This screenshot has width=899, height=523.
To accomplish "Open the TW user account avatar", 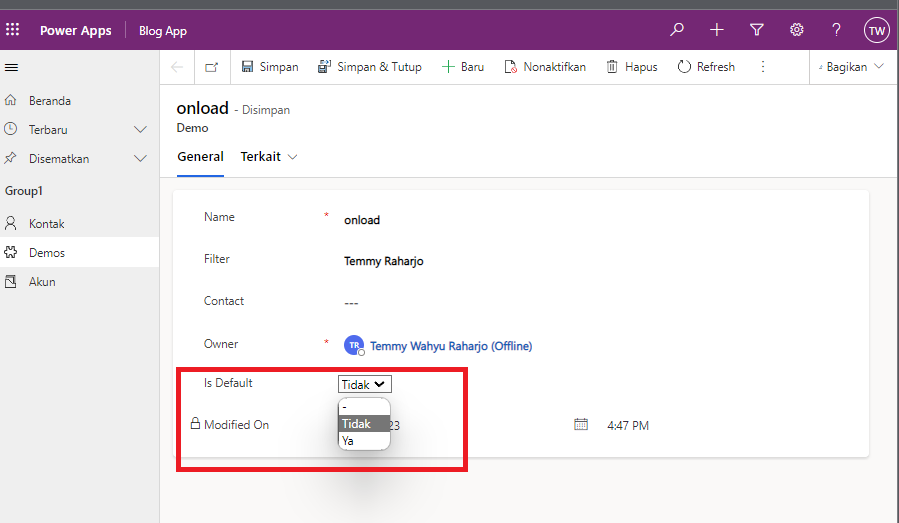I will pos(877,30).
